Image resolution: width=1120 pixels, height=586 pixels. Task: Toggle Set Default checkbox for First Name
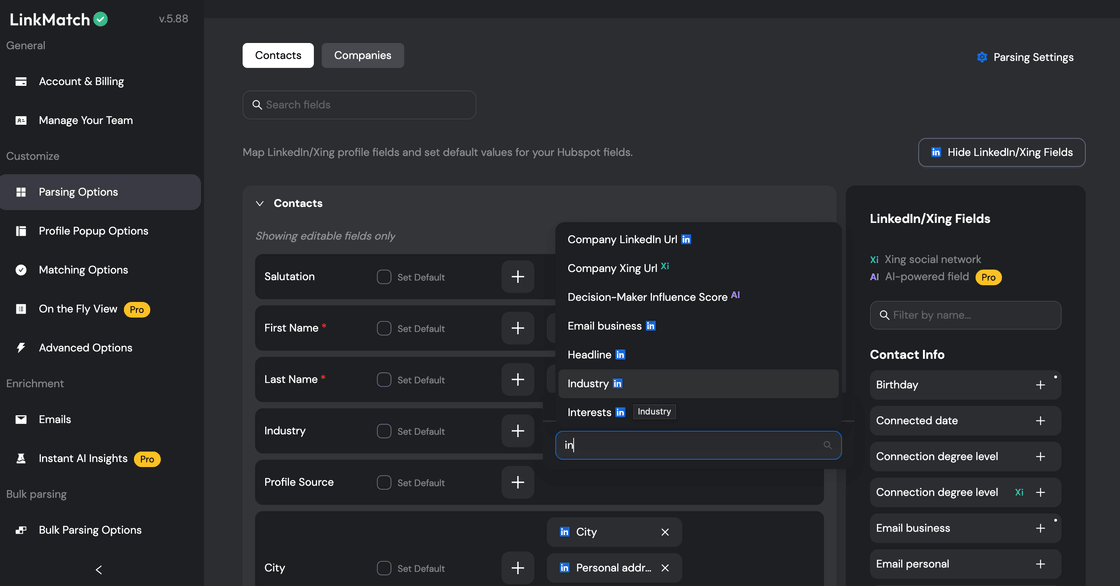tap(384, 328)
